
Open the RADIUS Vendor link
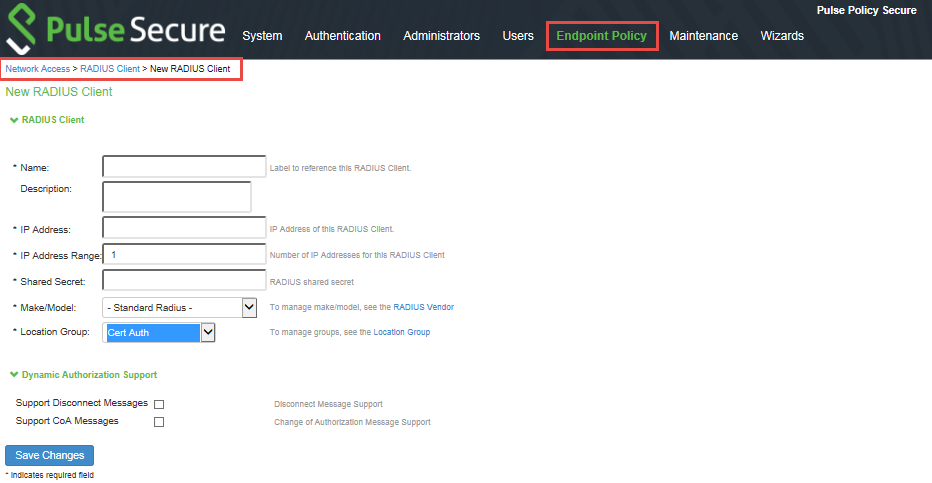[x=423, y=307]
